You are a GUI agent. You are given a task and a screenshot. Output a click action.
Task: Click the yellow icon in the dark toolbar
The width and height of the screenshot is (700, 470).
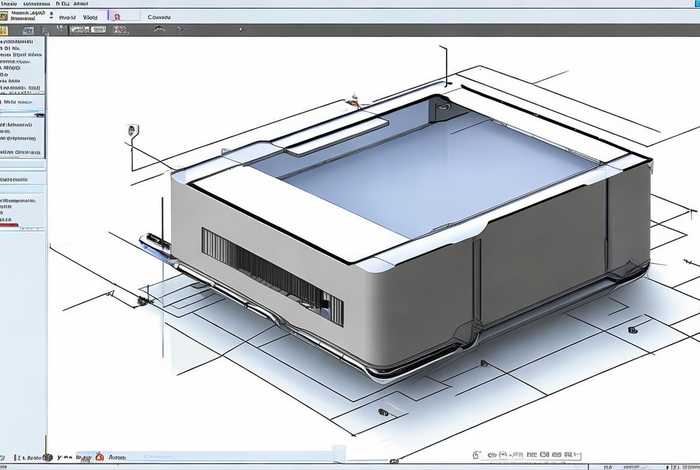[x=6, y=31]
